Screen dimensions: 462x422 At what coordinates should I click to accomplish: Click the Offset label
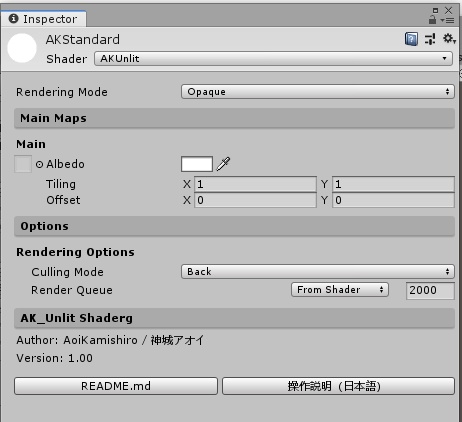pos(63,200)
